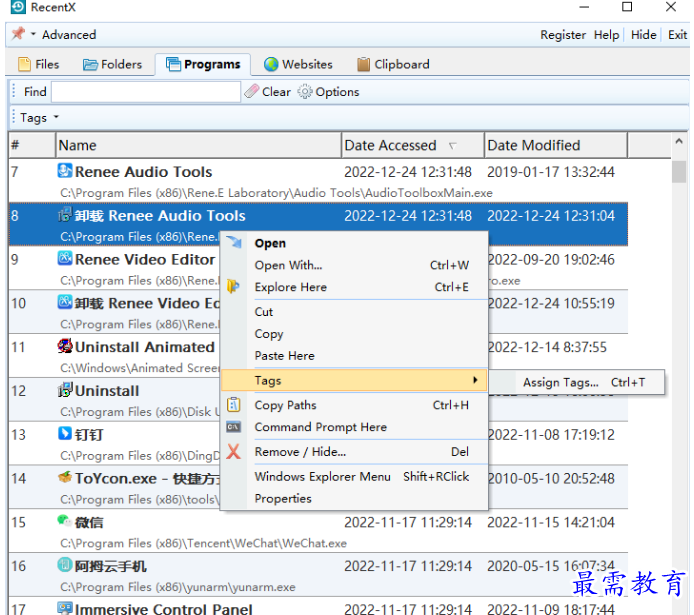
Task: Click the ToYcon.exe icon
Action: click(65, 477)
